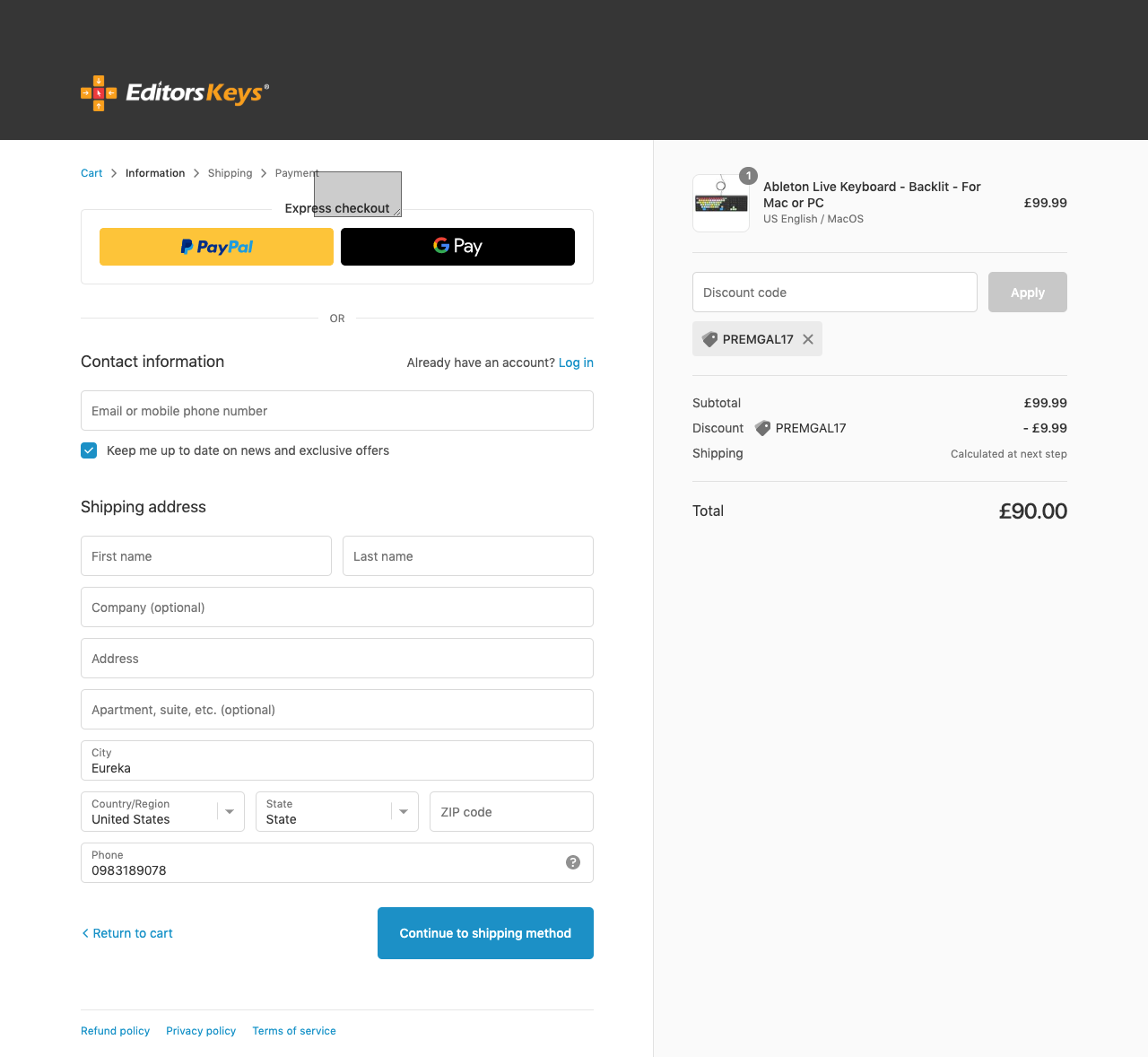Screen dimensions: 1148x1057
Task: Focus the Address field
Action: [337, 659]
